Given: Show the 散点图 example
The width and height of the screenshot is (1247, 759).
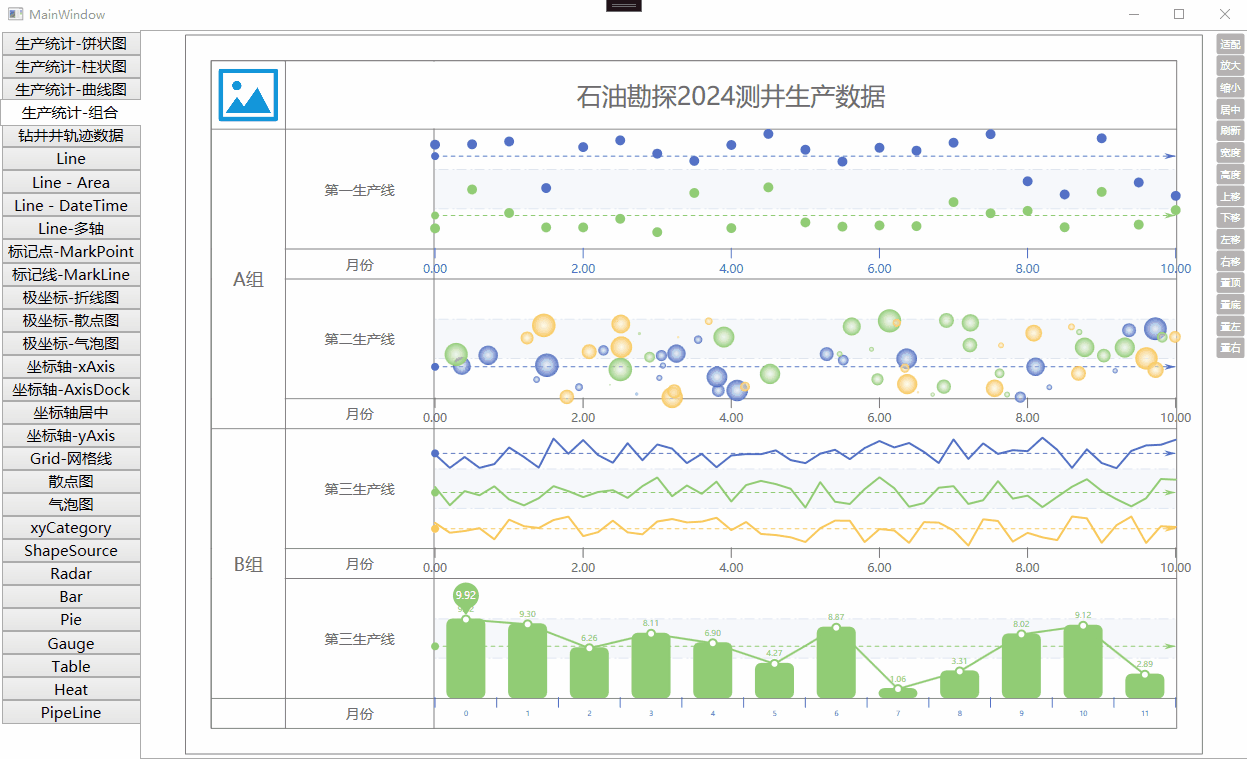Looking at the screenshot, I should tap(71, 481).
